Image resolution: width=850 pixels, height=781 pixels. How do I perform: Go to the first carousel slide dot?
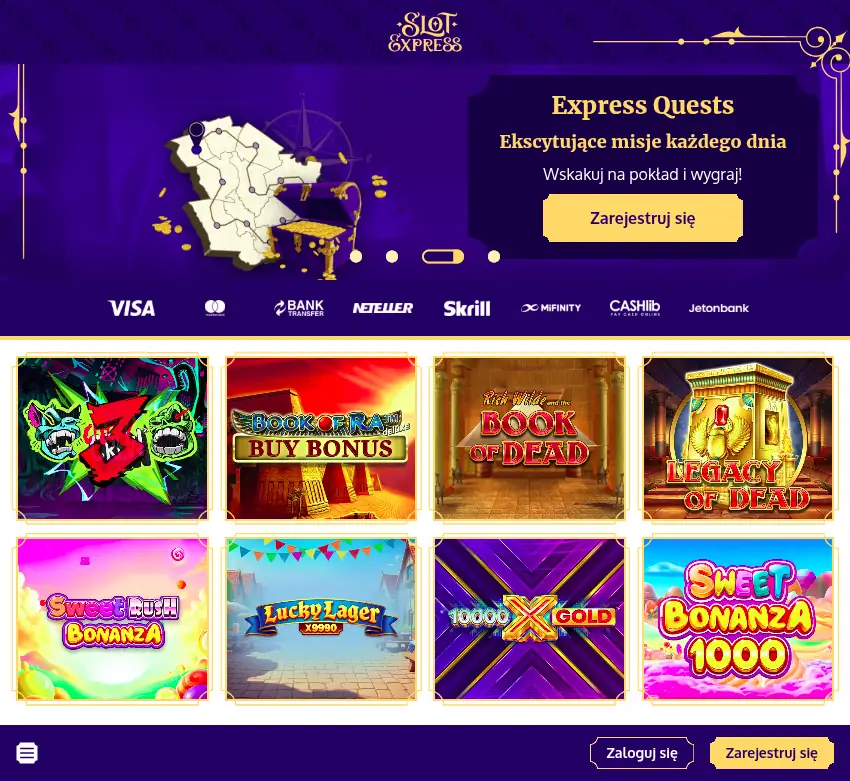tap(356, 256)
